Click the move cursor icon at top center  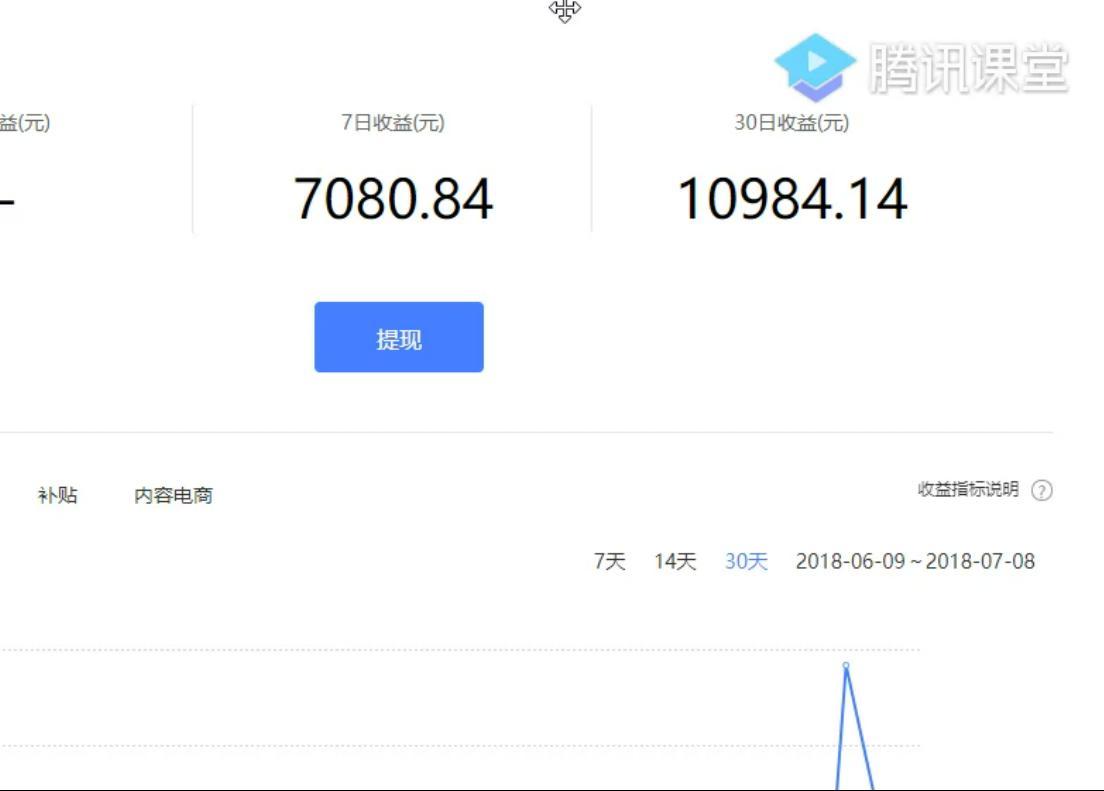566,11
